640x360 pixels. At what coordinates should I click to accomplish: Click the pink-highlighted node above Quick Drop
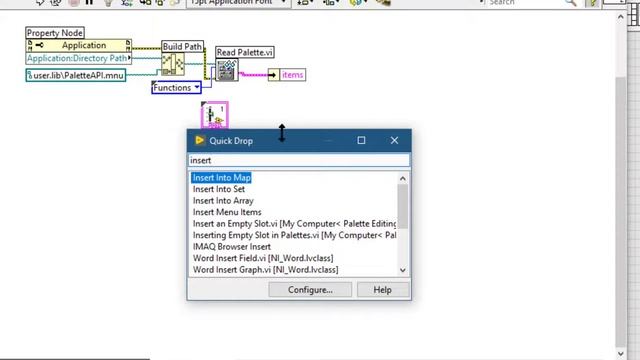pos(215,115)
